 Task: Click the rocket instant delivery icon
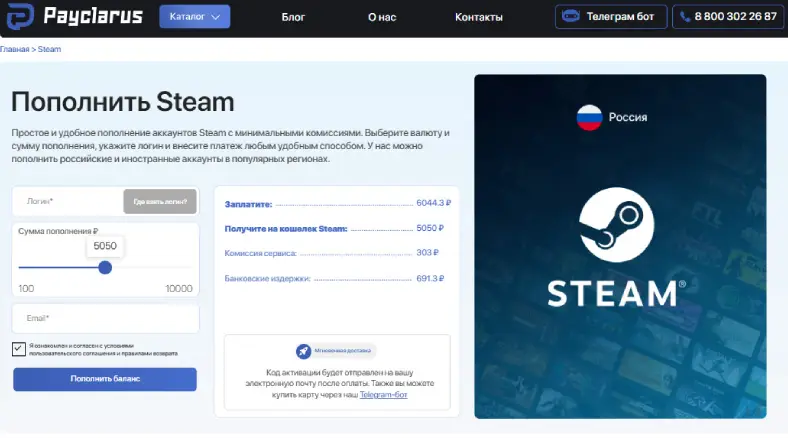click(303, 351)
